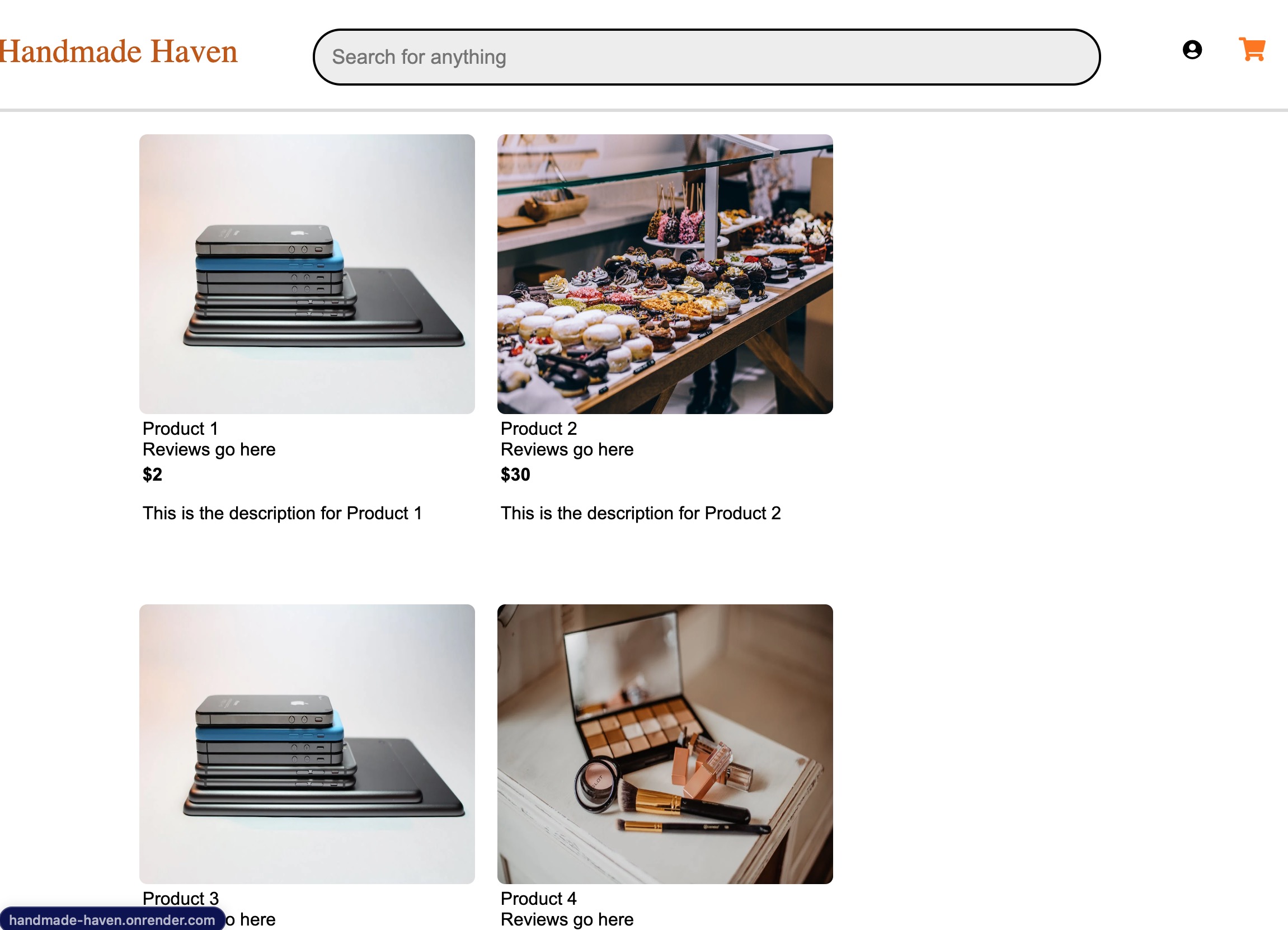The width and height of the screenshot is (1288, 930).
Task: Open Product 2 donuts display image
Action: click(x=665, y=274)
